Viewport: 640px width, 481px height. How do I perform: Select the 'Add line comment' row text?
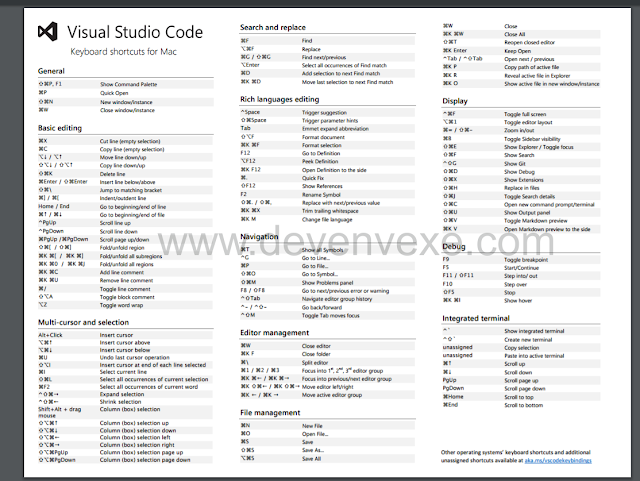click(x=122, y=272)
